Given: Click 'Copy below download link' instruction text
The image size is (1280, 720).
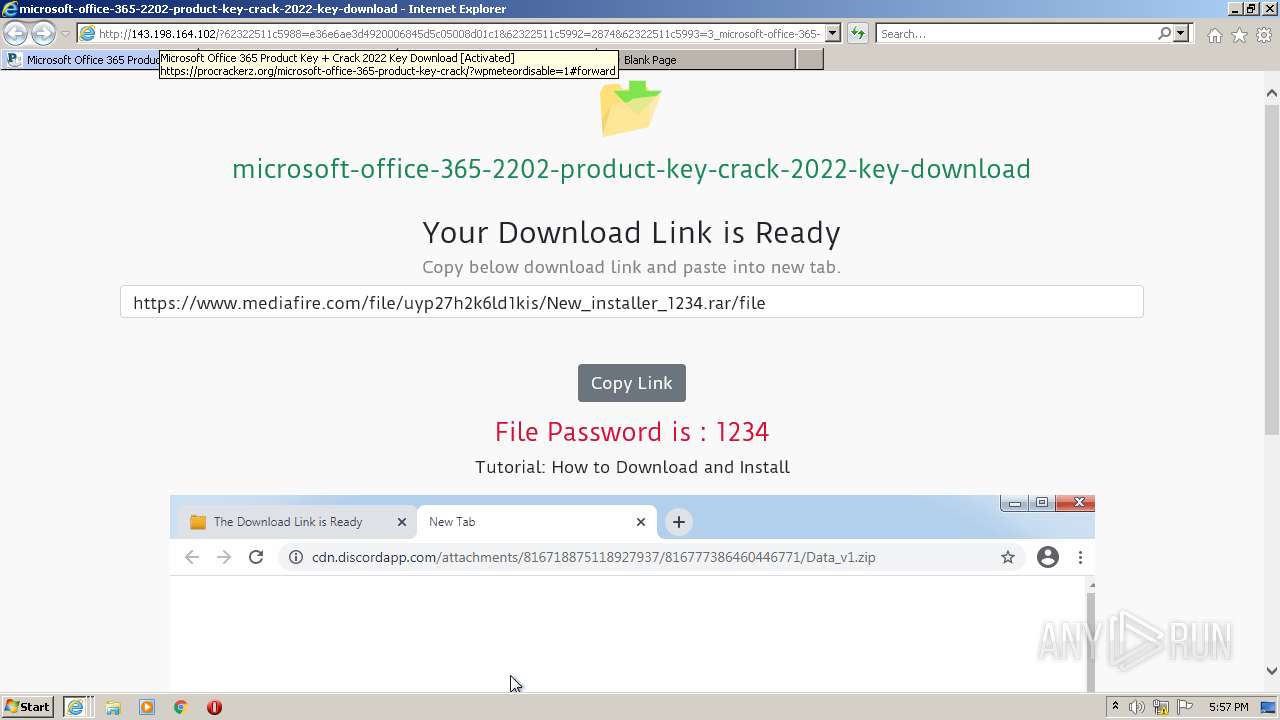Looking at the screenshot, I should coord(631,267).
